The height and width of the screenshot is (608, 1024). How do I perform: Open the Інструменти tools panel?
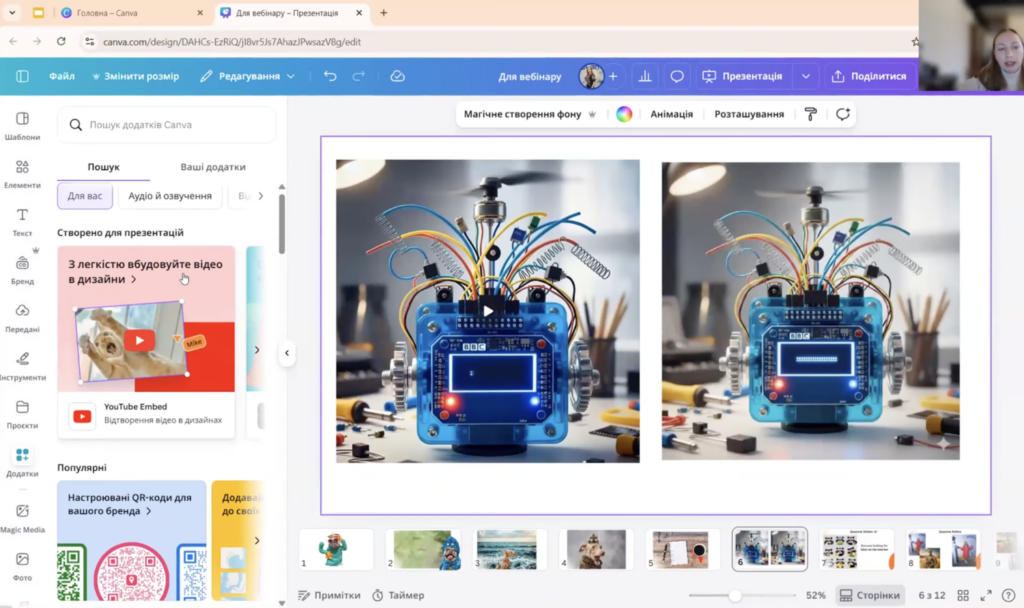tap(22, 366)
